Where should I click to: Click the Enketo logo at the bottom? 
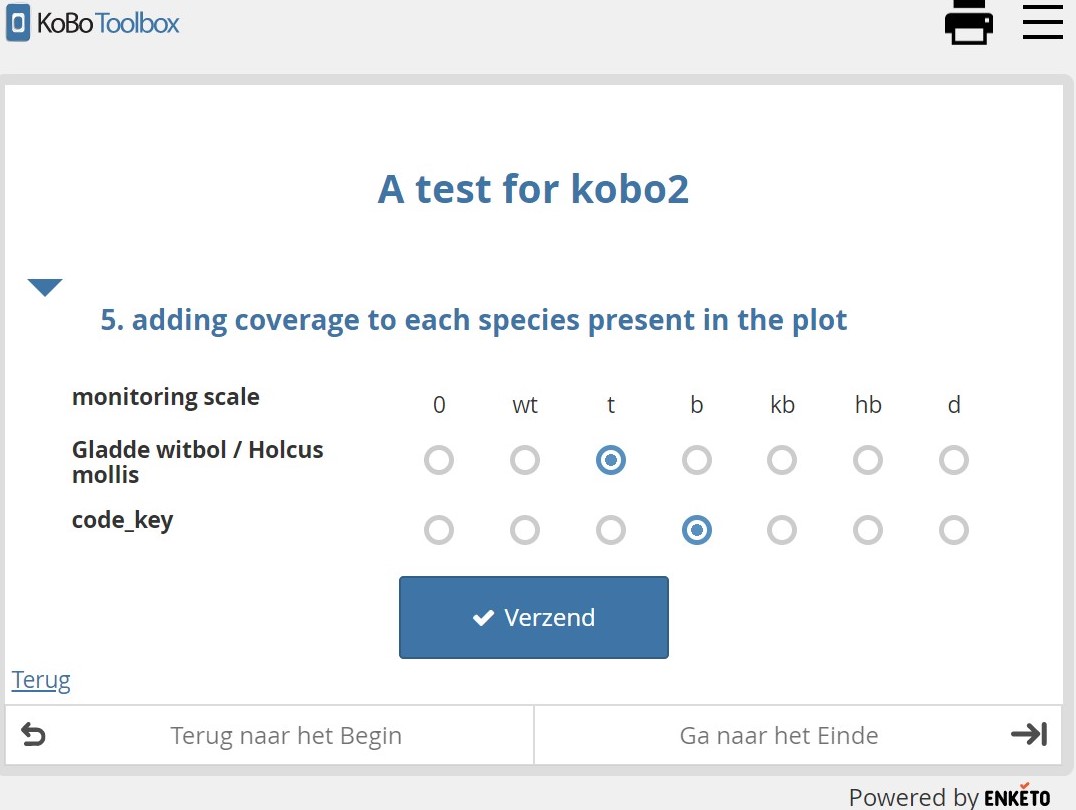click(x=1016, y=797)
